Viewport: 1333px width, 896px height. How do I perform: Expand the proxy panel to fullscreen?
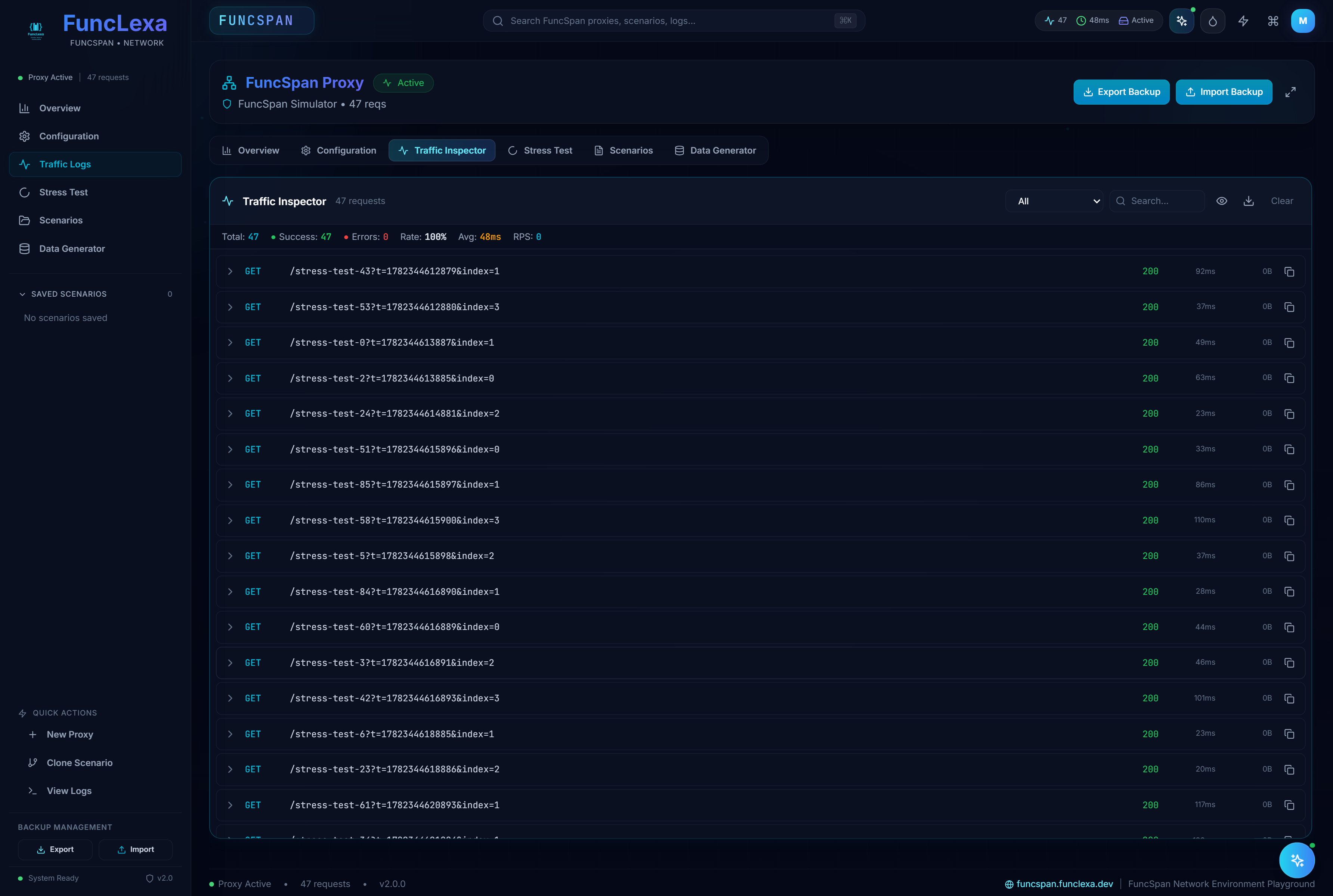[x=1290, y=92]
